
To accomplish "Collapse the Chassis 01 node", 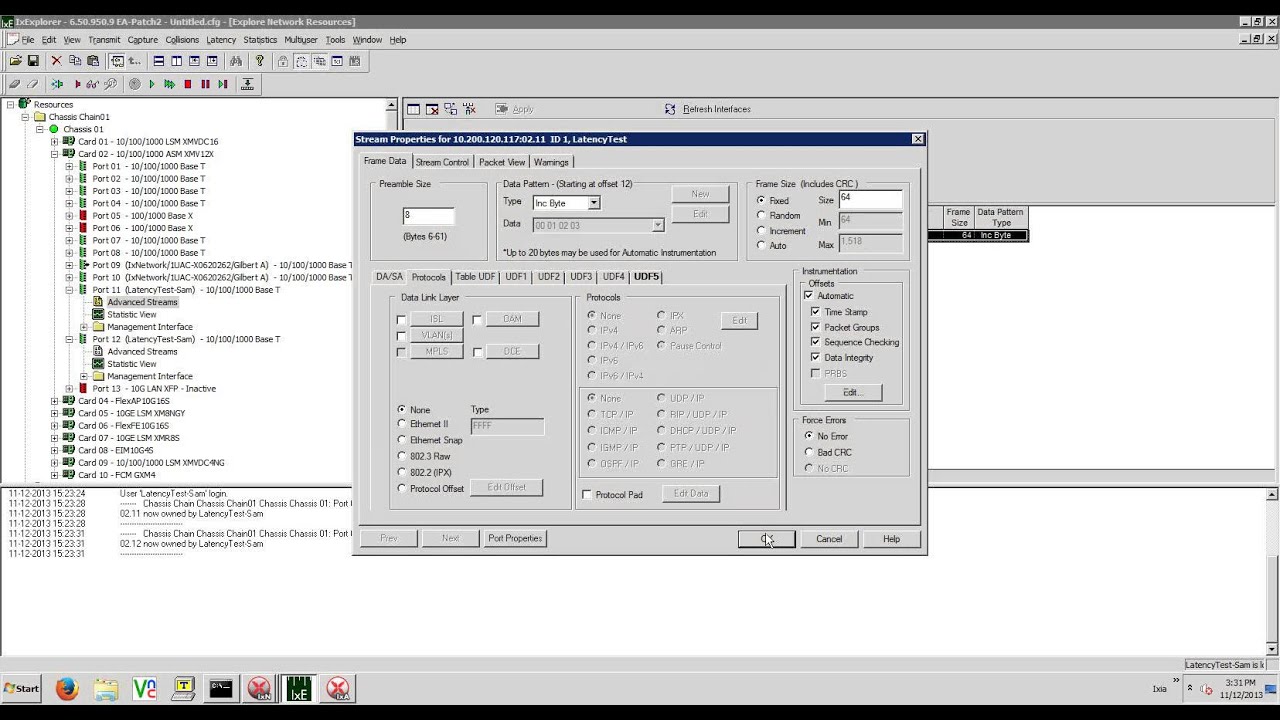I will [40, 129].
